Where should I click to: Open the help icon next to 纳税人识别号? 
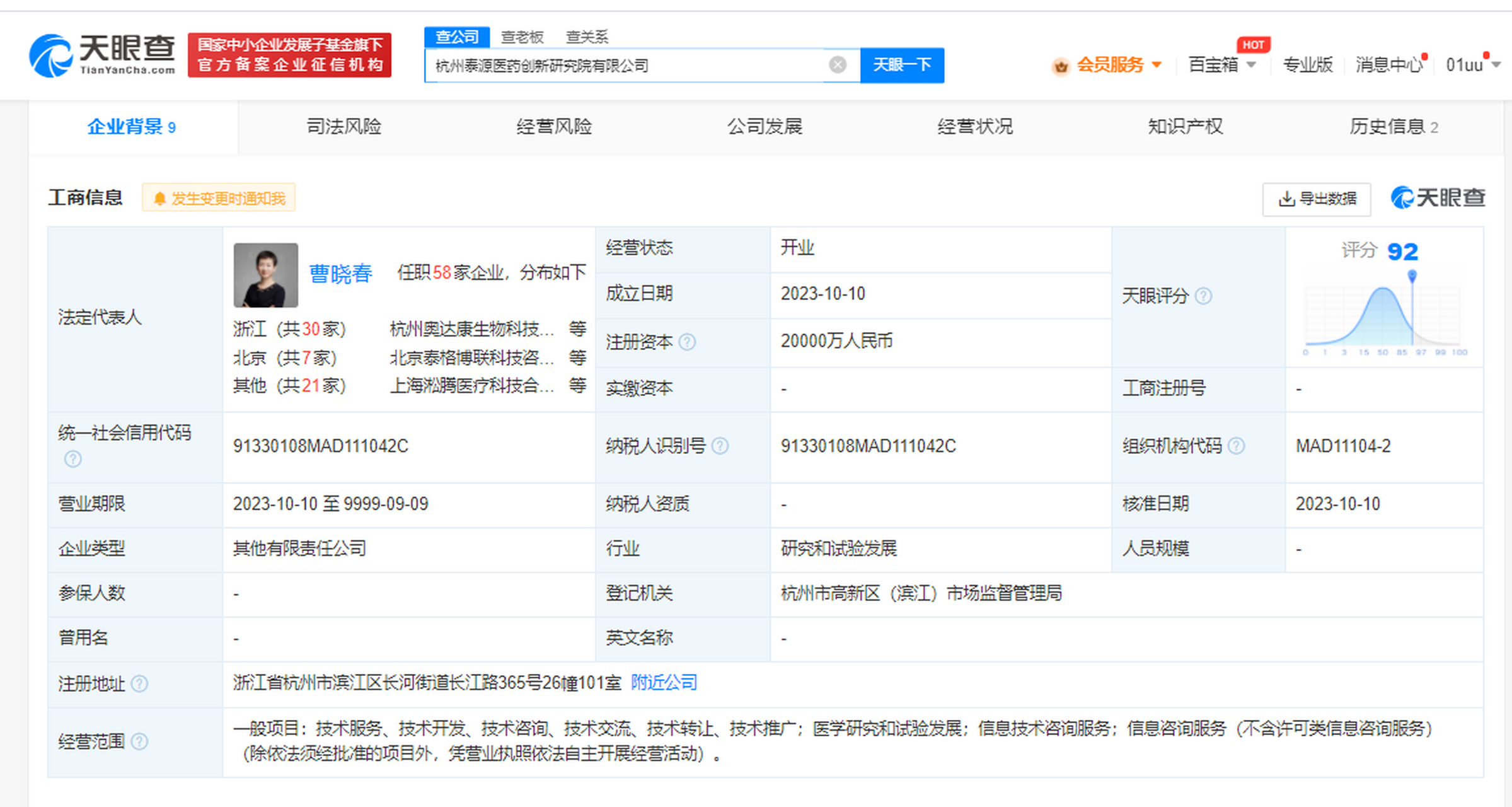coord(720,446)
